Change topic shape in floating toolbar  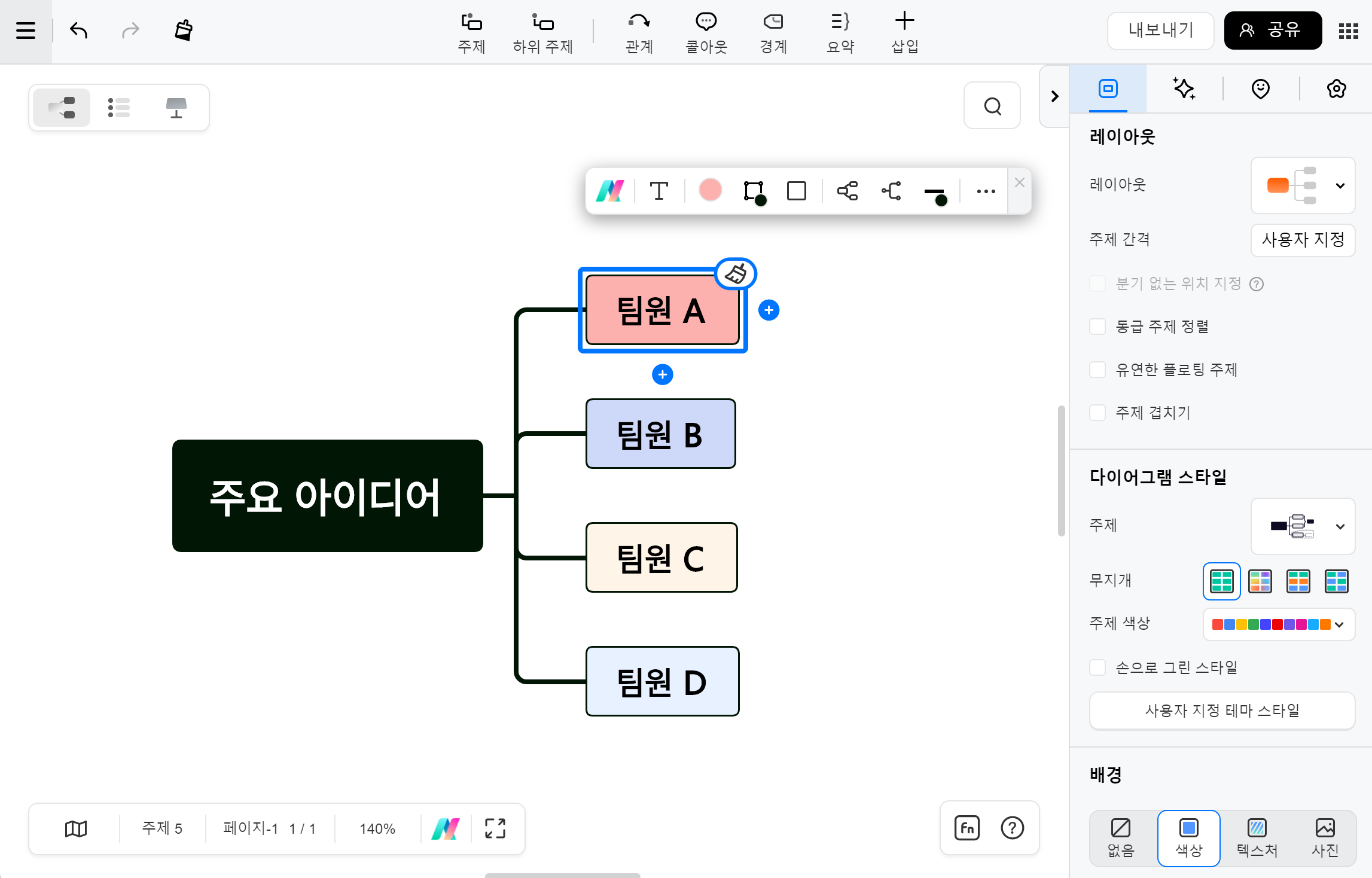pyautogui.click(x=797, y=191)
